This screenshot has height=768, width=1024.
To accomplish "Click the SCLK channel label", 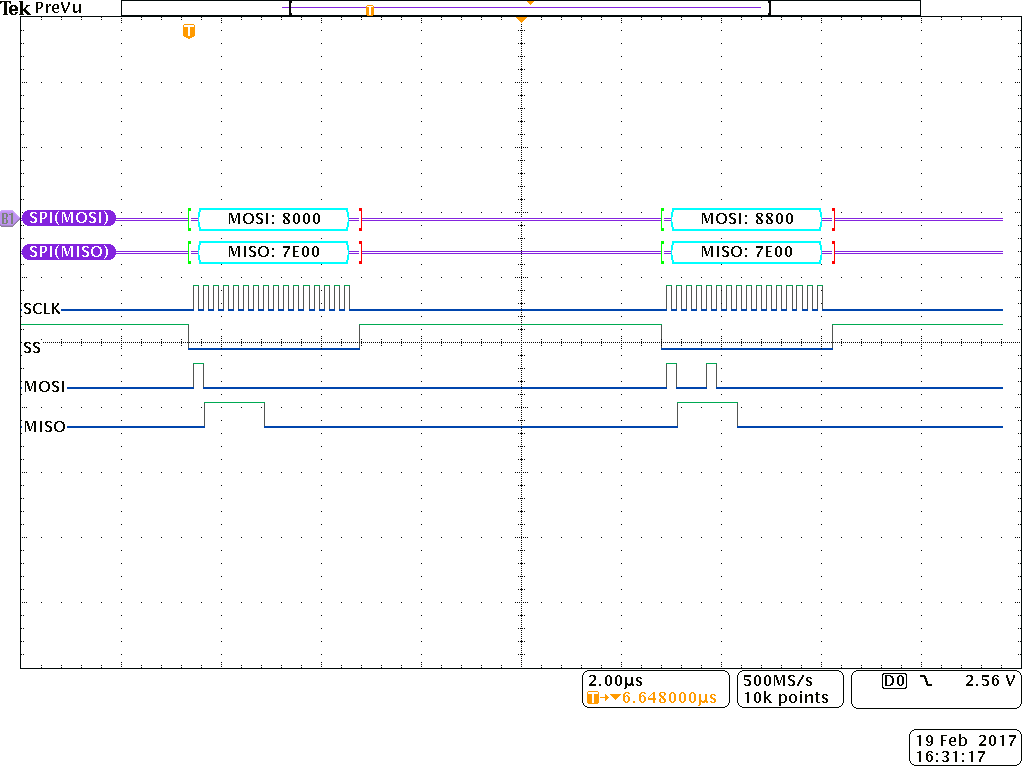I will [42, 309].
